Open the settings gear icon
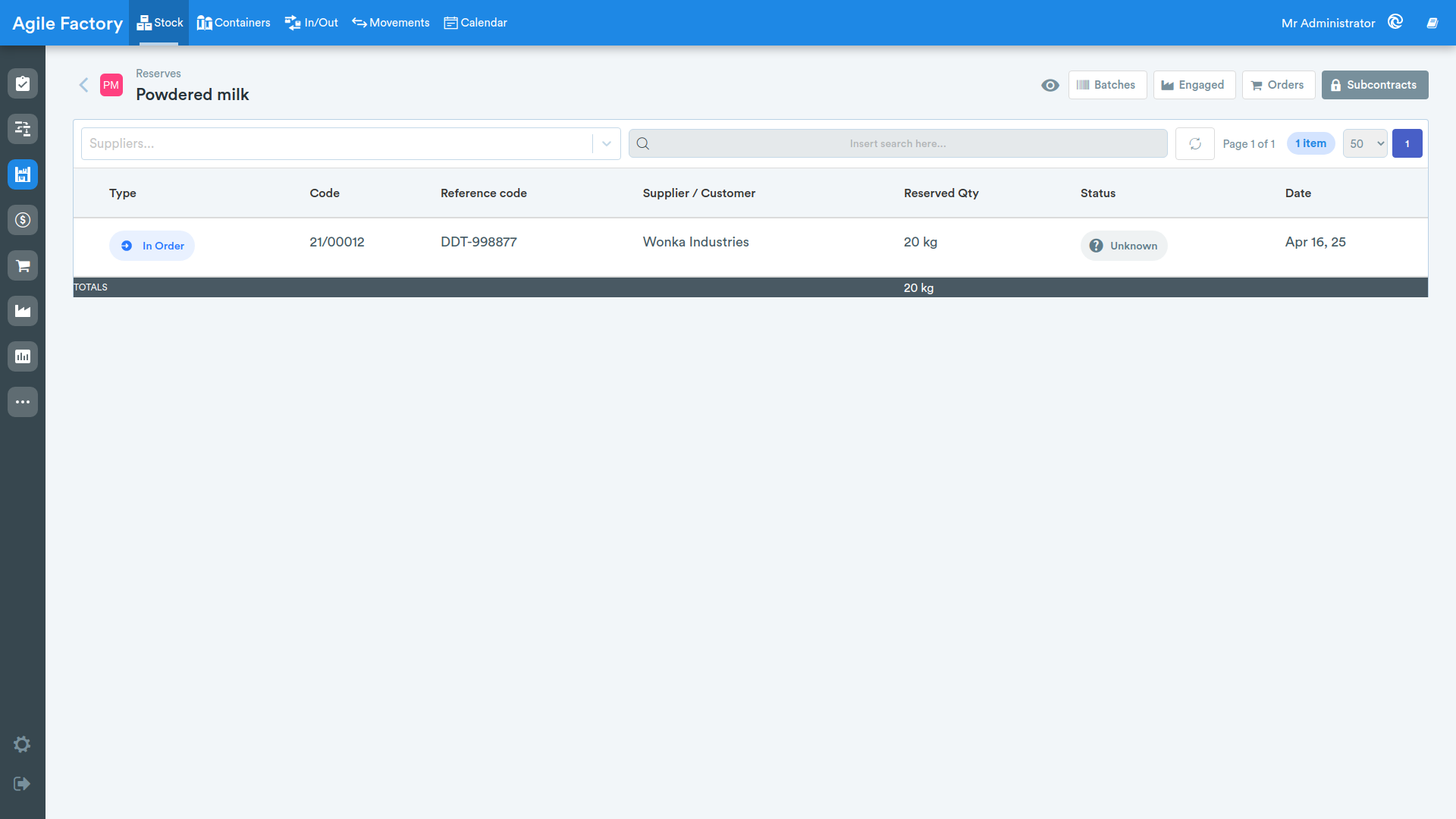 tap(22, 744)
